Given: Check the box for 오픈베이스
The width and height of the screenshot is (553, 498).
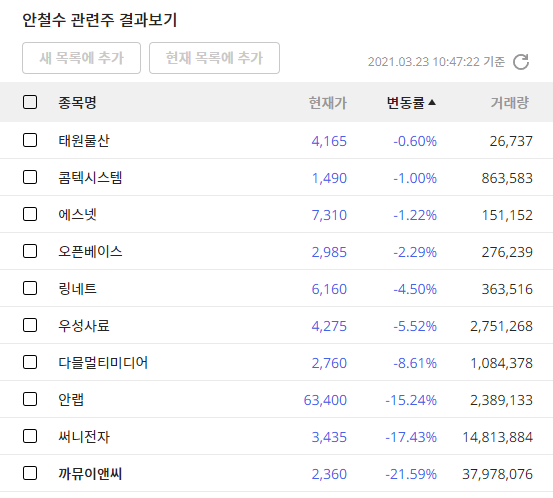Looking at the screenshot, I should 30,251.
